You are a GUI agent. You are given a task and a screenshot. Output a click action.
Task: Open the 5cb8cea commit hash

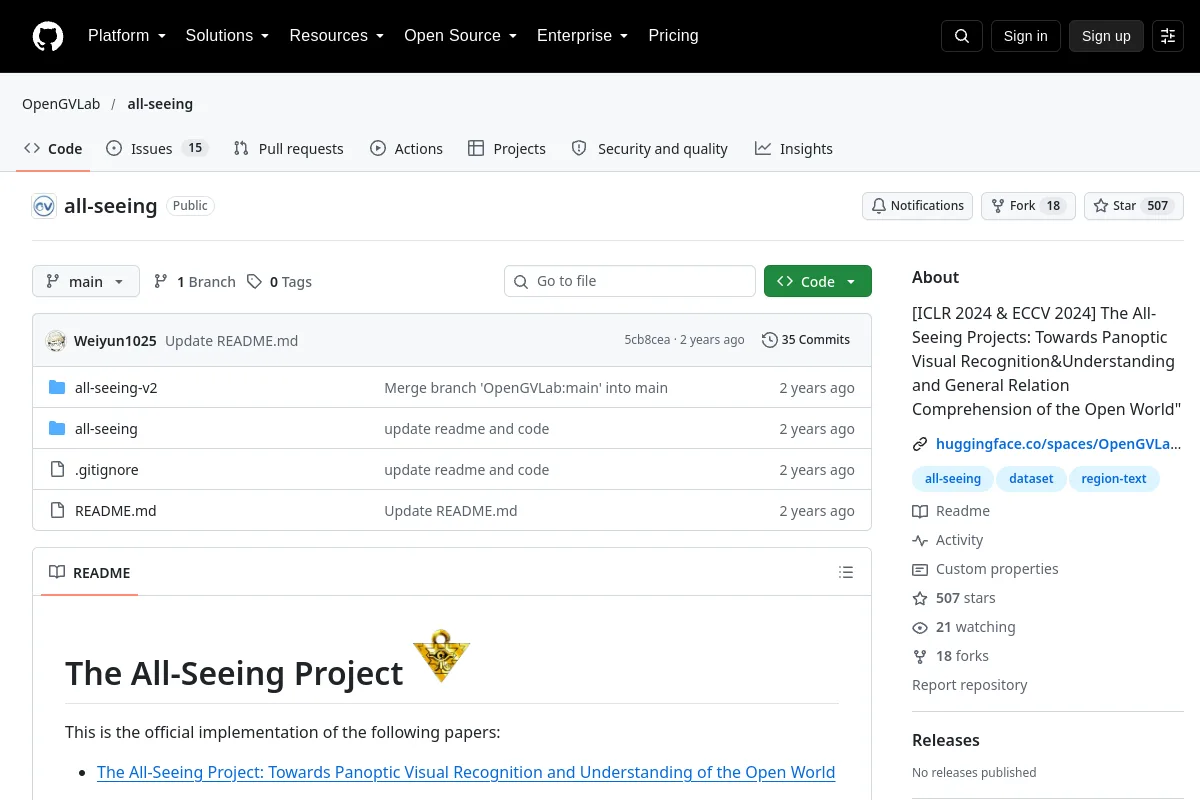647,340
